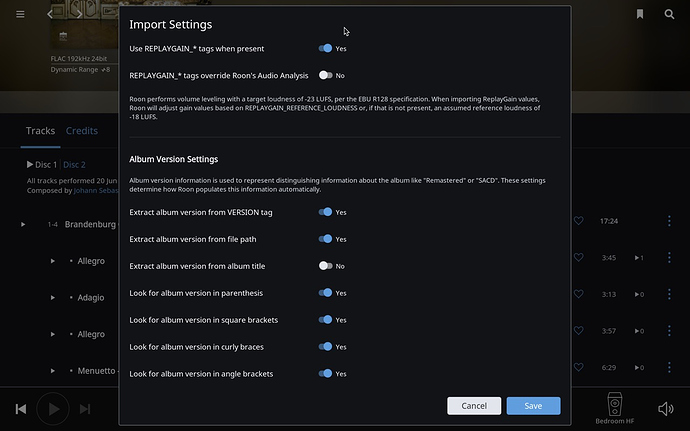The height and width of the screenshot is (431, 690).
Task: Go back with the left arrow
Action: pyautogui.click(x=50, y=15)
